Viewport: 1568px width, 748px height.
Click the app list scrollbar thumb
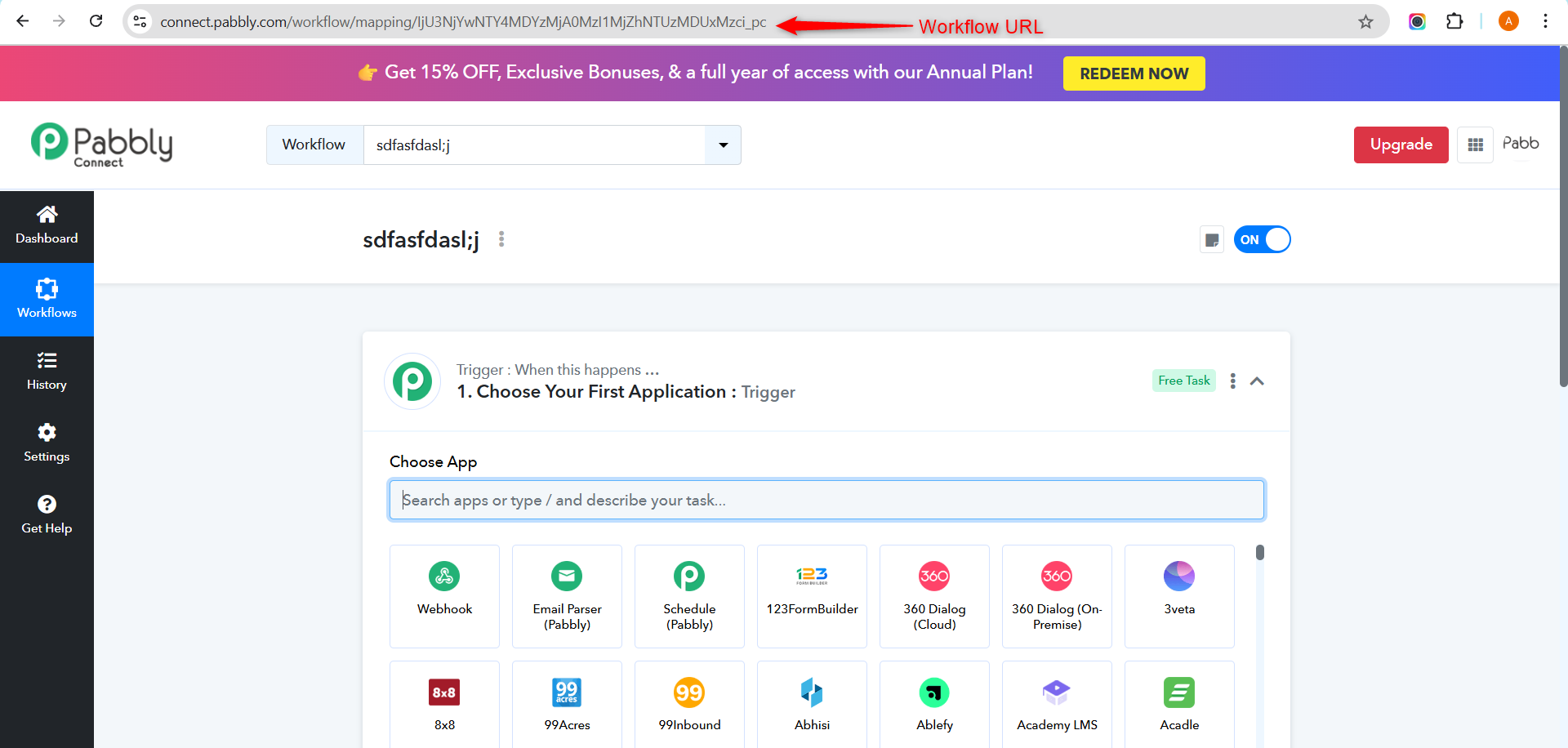click(x=1260, y=553)
